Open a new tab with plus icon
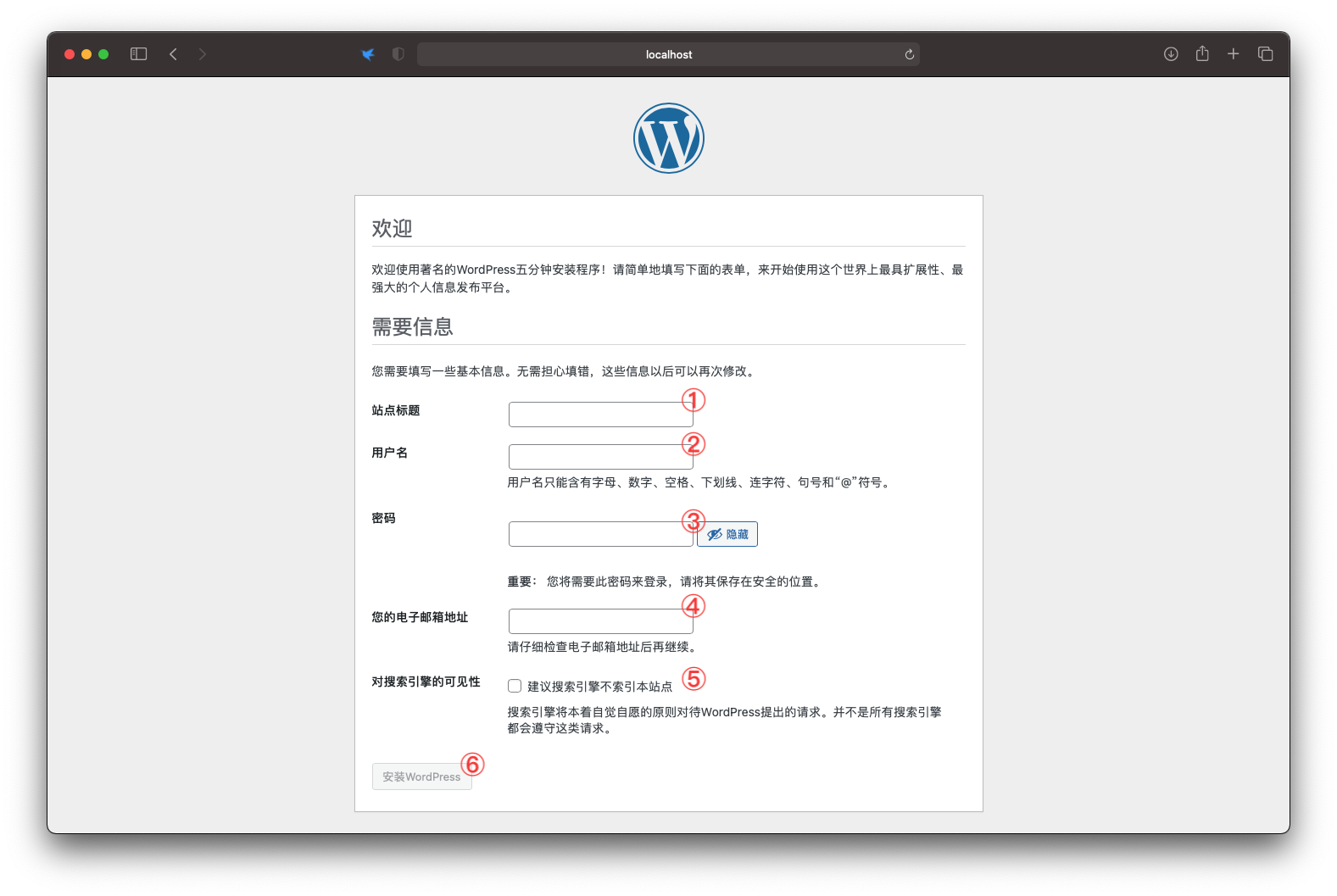1337x896 pixels. 1233,54
